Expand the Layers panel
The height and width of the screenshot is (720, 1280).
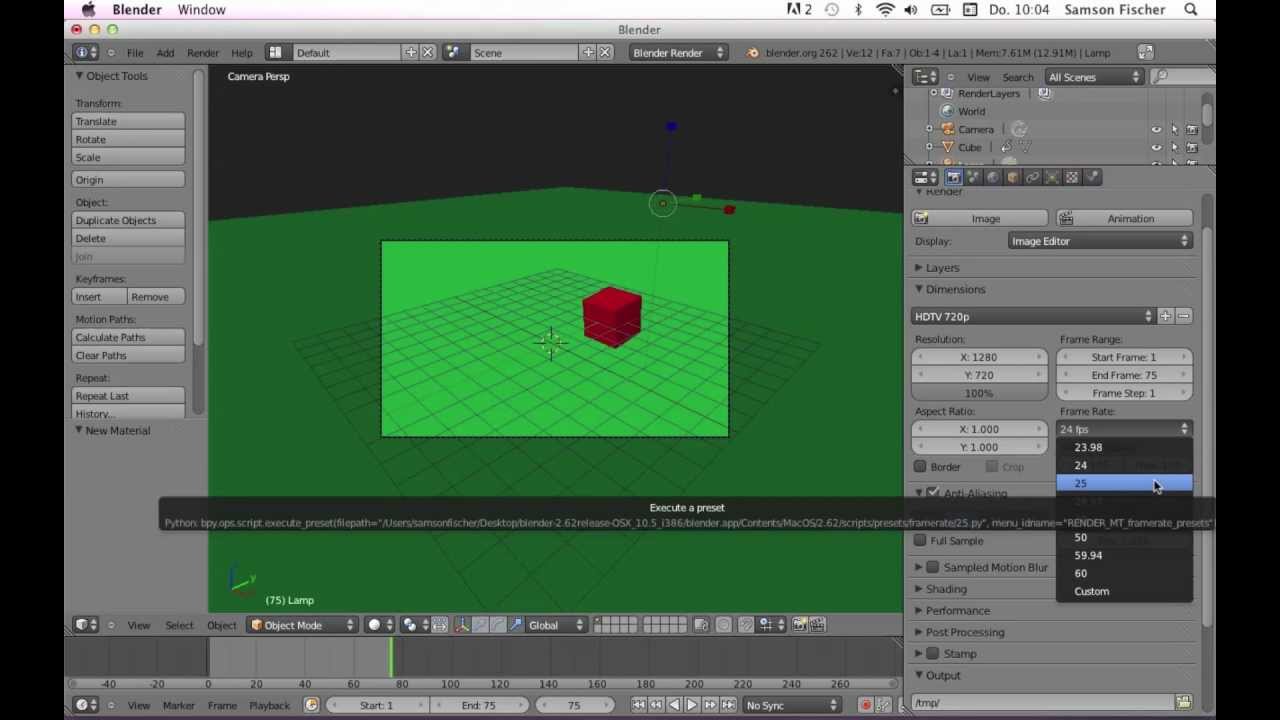941,268
